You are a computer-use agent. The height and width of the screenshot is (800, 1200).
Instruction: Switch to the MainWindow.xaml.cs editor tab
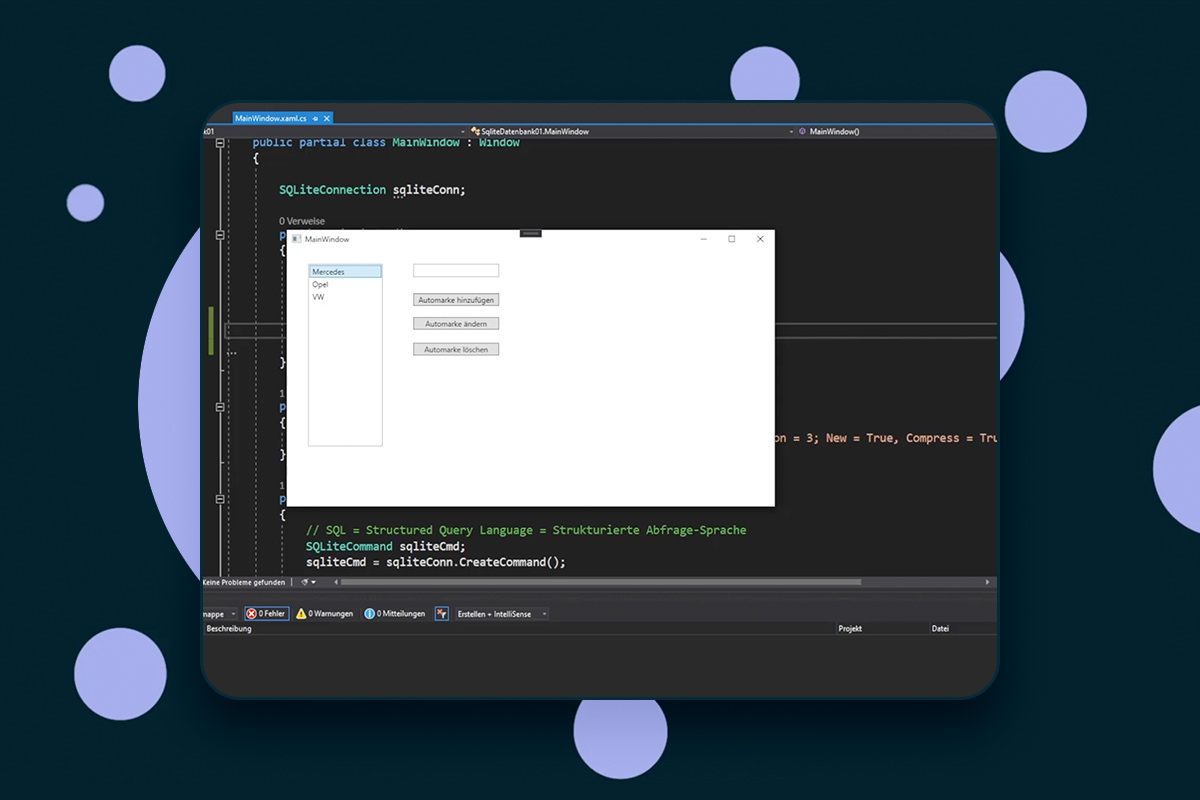point(271,118)
